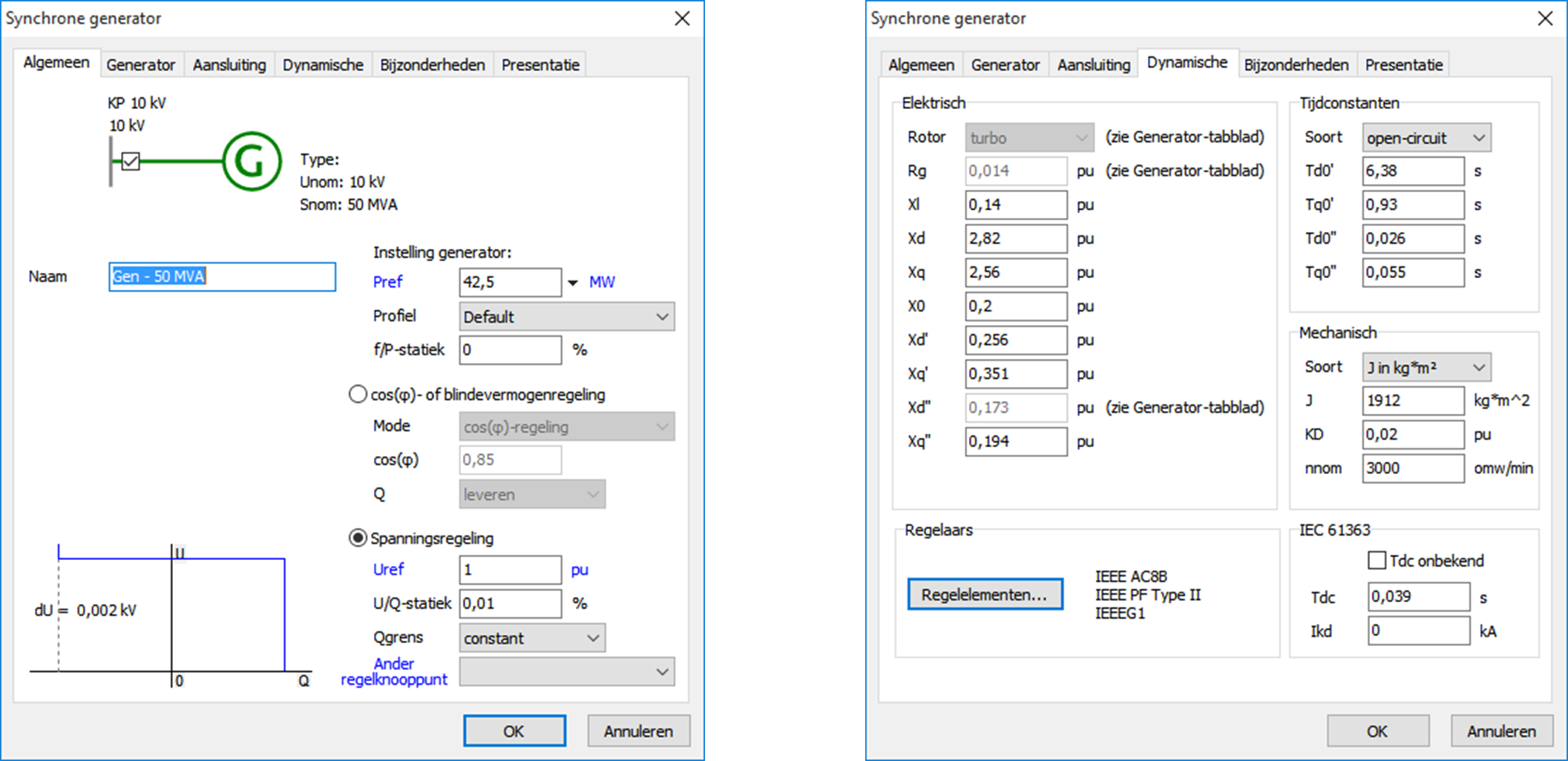The width and height of the screenshot is (1568, 761).
Task: Expand the Qgrens dropdown set to constant
Action: point(532,638)
